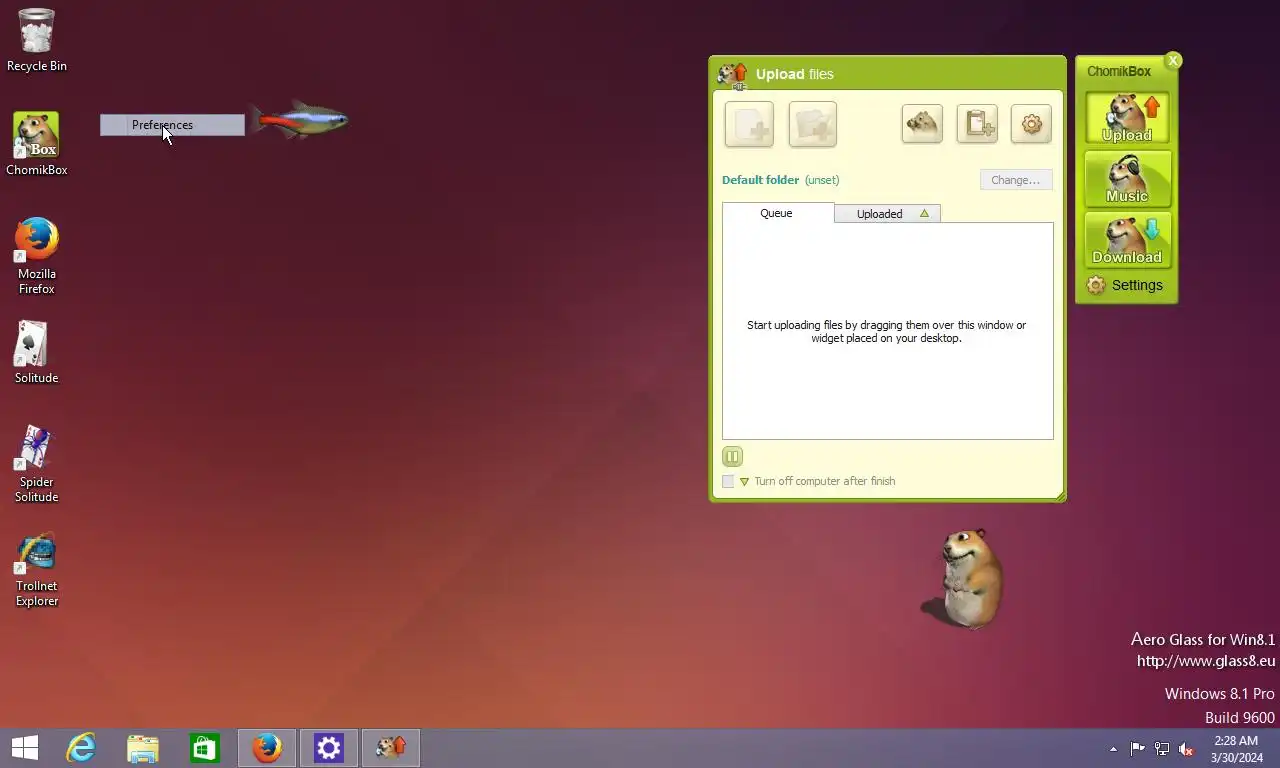Expand the green arrow beside Turn off computer
This screenshot has height=768, width=1280.
[744, 482]
